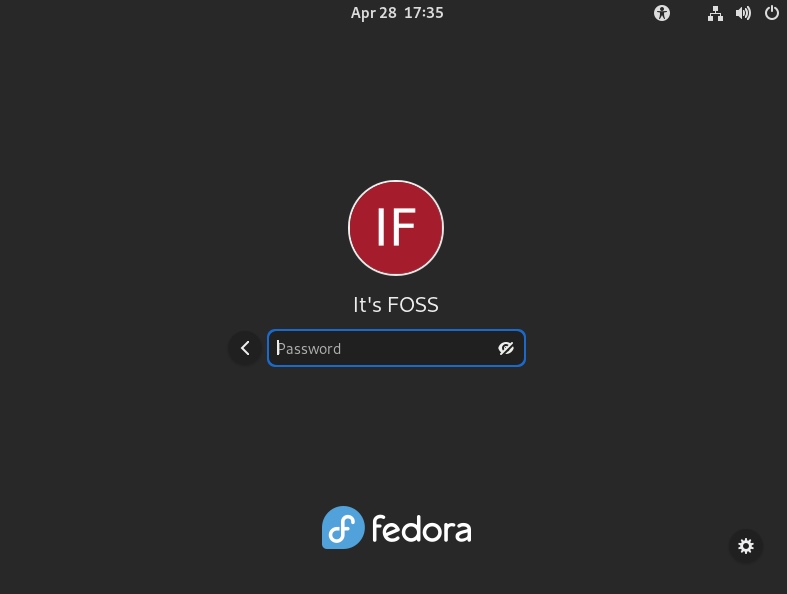This screenshot has width=787, height=594.
Task: Open the Apr 28 date menu
Action: (x=373, y=13)
